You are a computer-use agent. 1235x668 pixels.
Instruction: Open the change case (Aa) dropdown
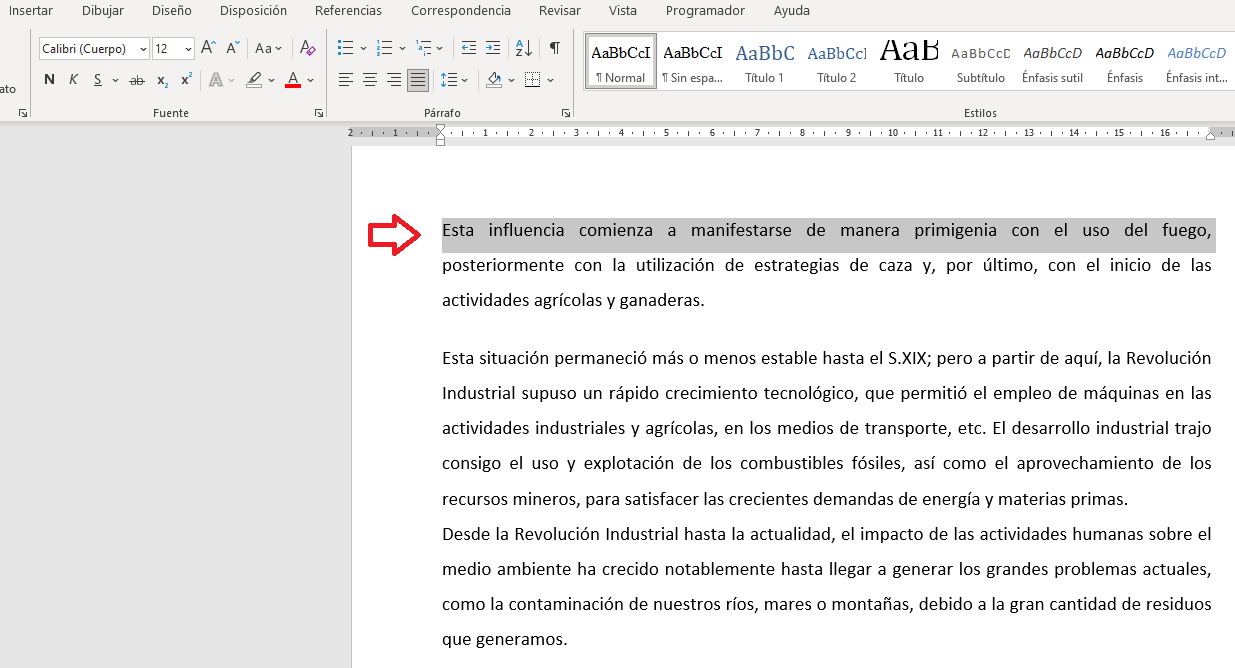point(268,48)
